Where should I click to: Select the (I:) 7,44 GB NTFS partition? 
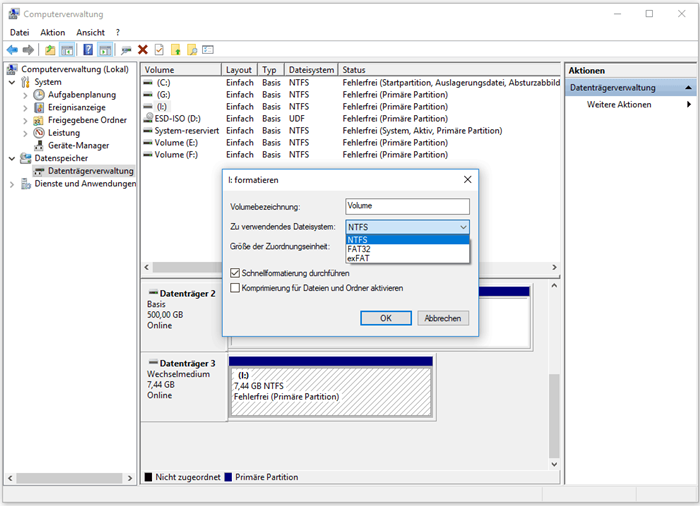pos(331,392)
